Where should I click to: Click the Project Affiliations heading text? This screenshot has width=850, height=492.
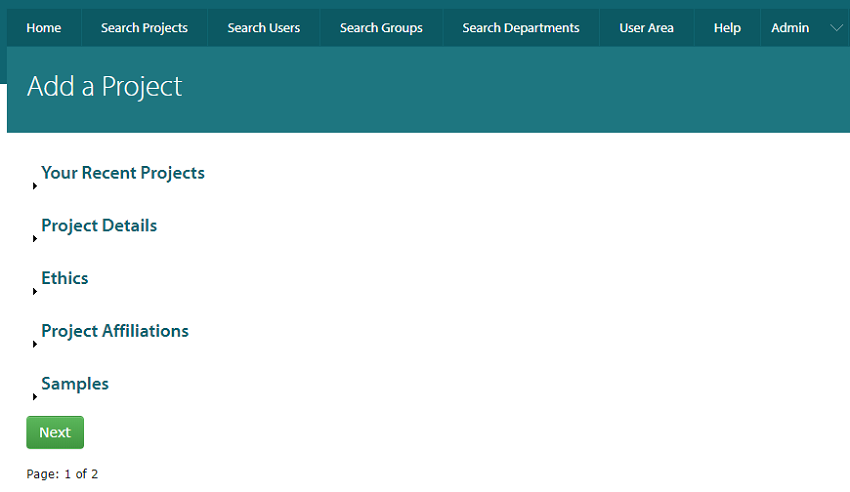[115, 331]
